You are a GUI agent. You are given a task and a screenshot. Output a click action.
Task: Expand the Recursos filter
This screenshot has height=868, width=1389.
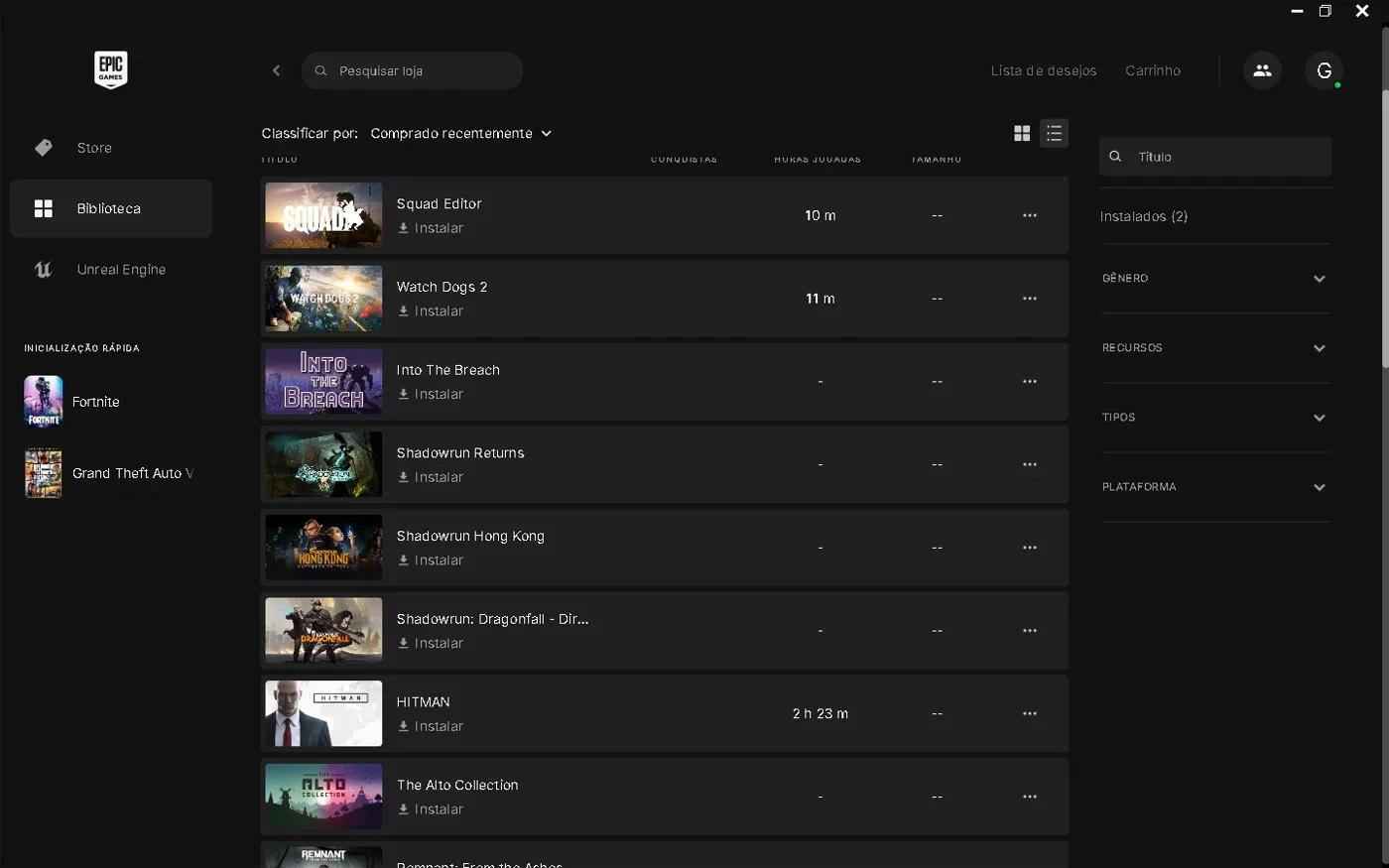point(1214,348)
